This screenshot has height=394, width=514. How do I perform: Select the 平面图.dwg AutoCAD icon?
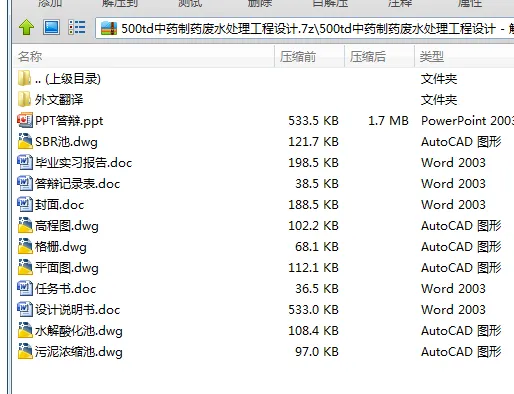(x=25, y=267)
